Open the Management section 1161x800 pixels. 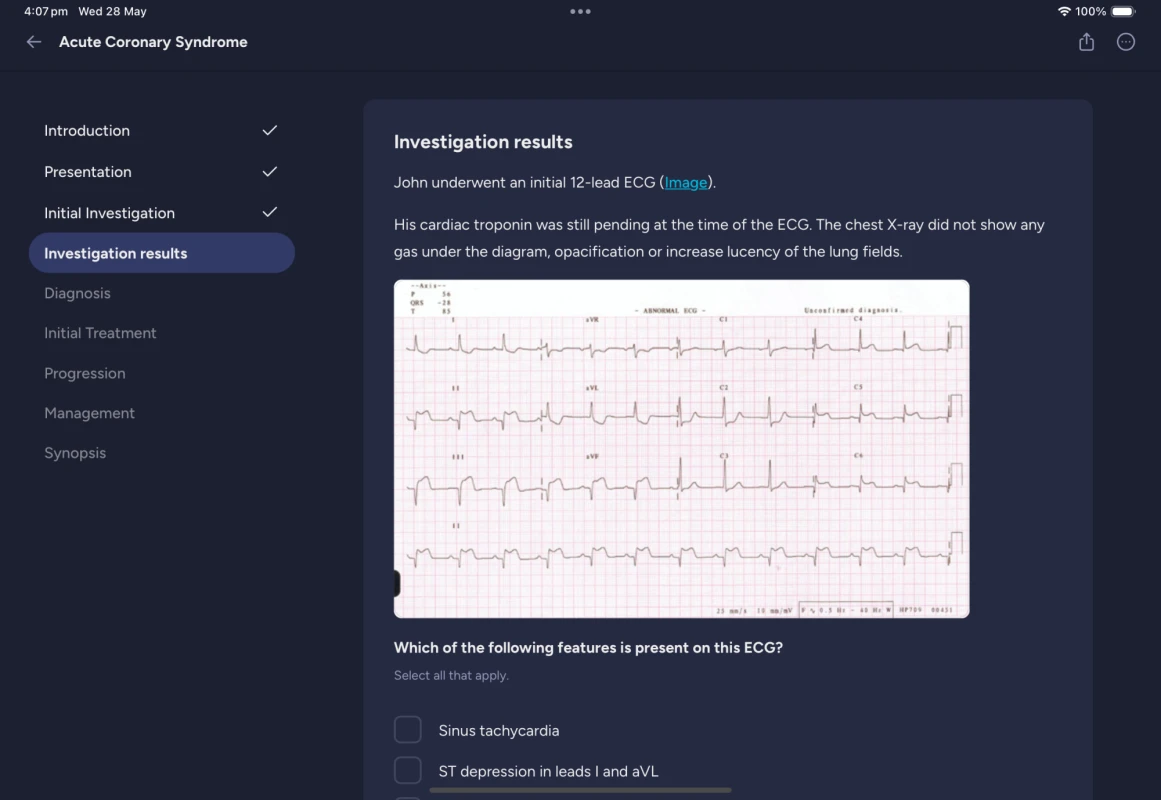coord(89,413)
